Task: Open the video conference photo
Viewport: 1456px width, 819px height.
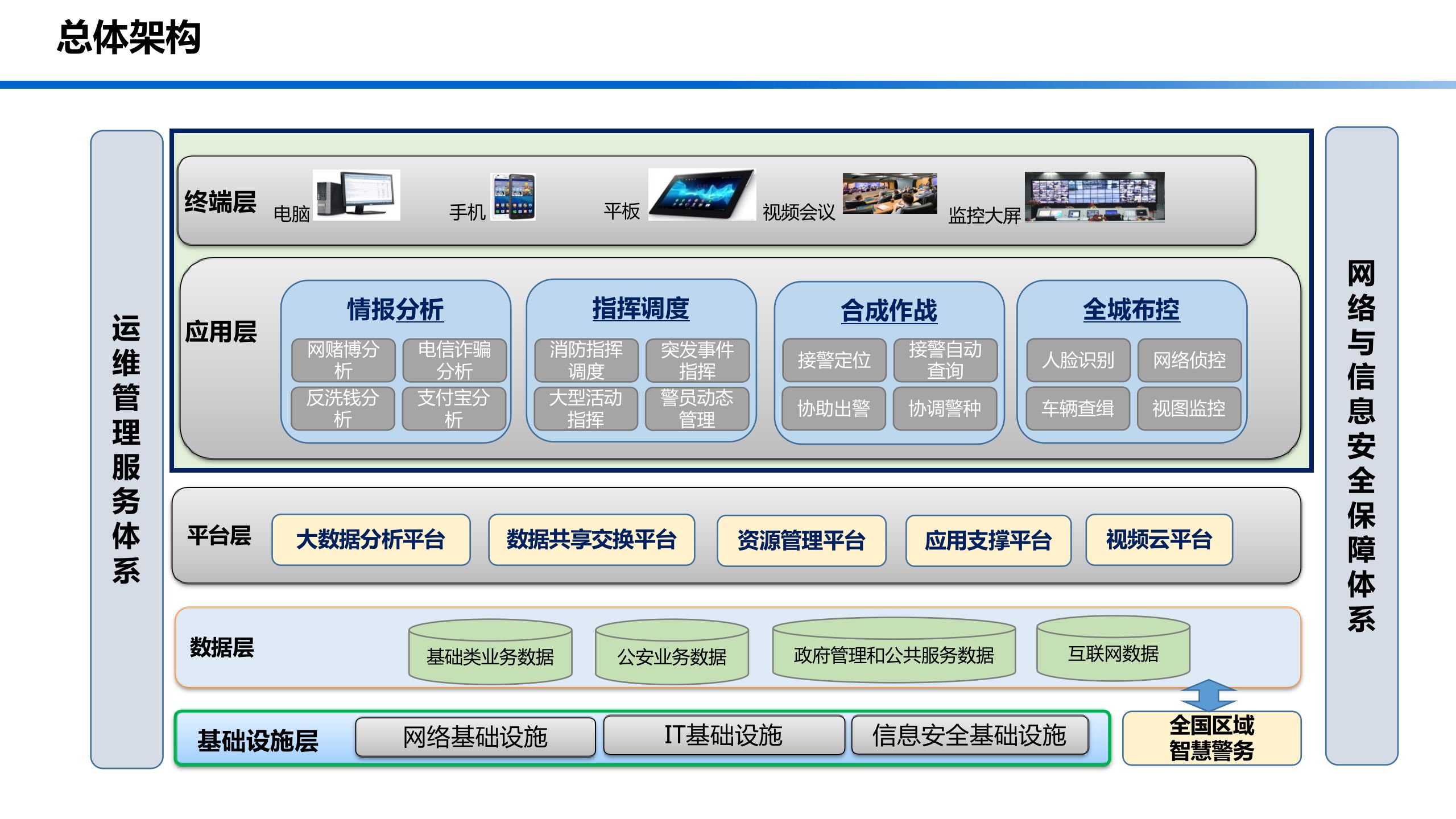Action: click(890, 193)
